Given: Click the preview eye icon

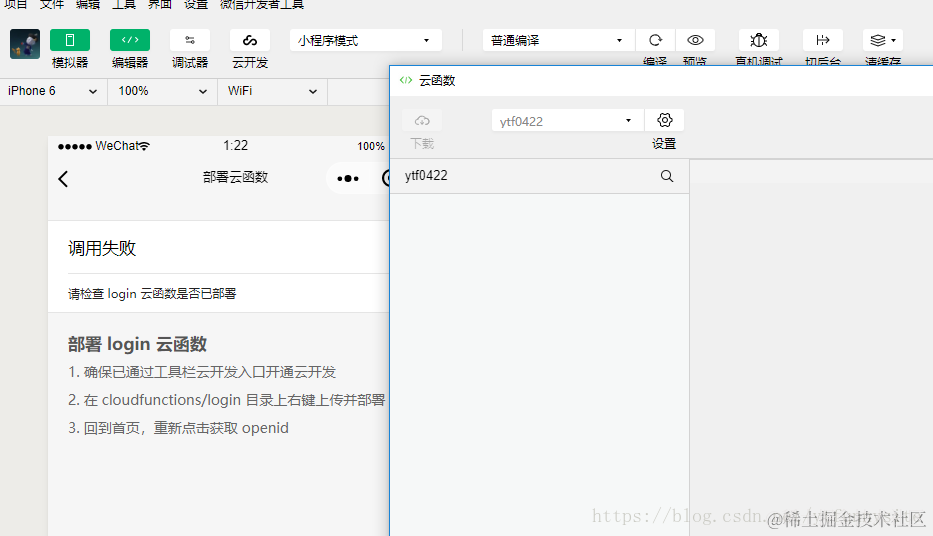Looking at the screenshot, I should point(695,40).
